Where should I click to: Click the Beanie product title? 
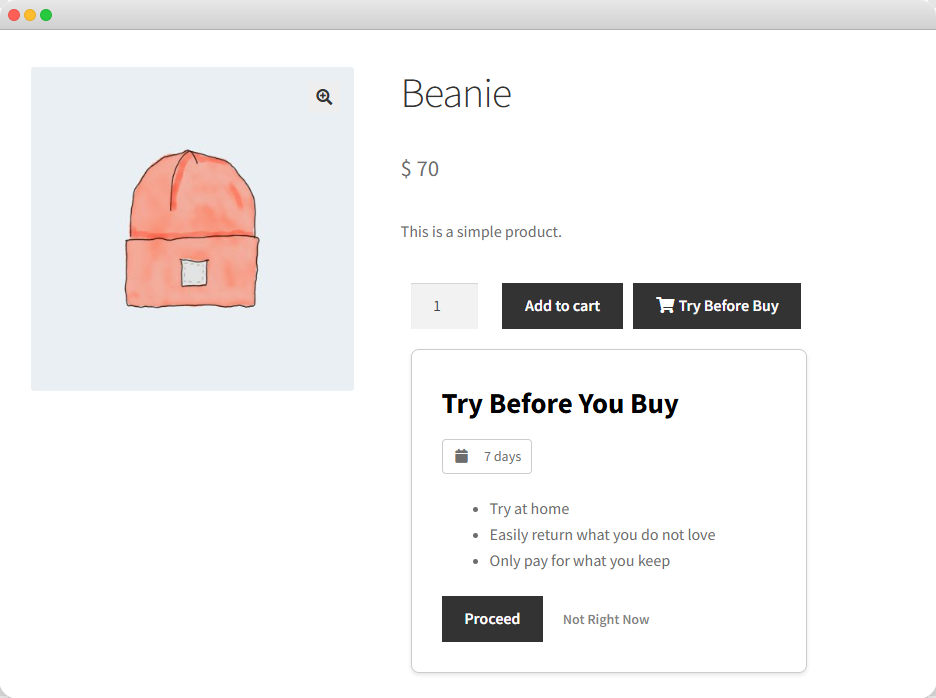coord(456,94)
